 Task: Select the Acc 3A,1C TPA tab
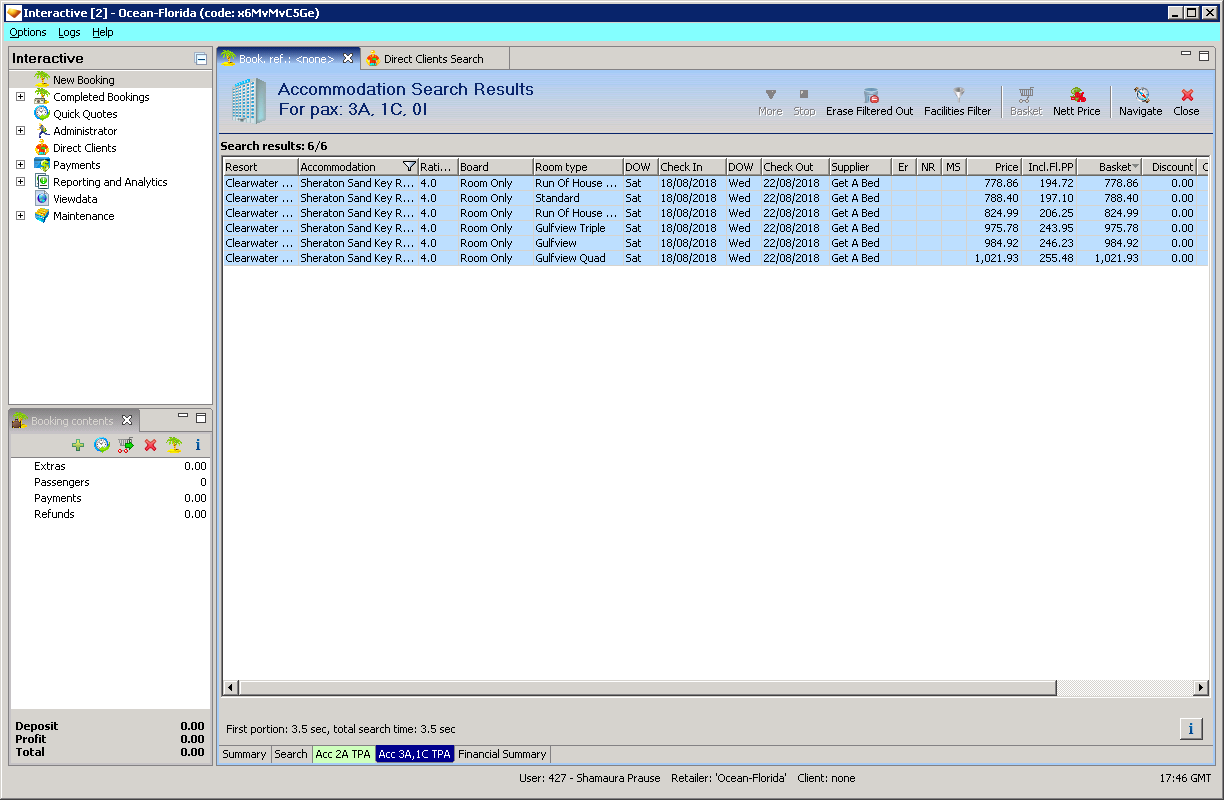point(415,754)
